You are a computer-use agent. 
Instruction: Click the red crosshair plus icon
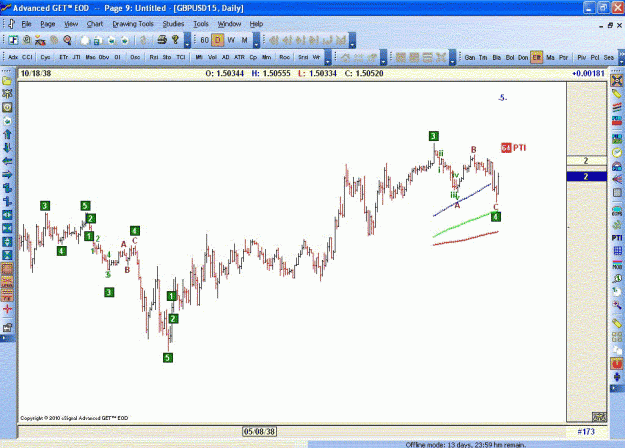[x=7, y=308]
